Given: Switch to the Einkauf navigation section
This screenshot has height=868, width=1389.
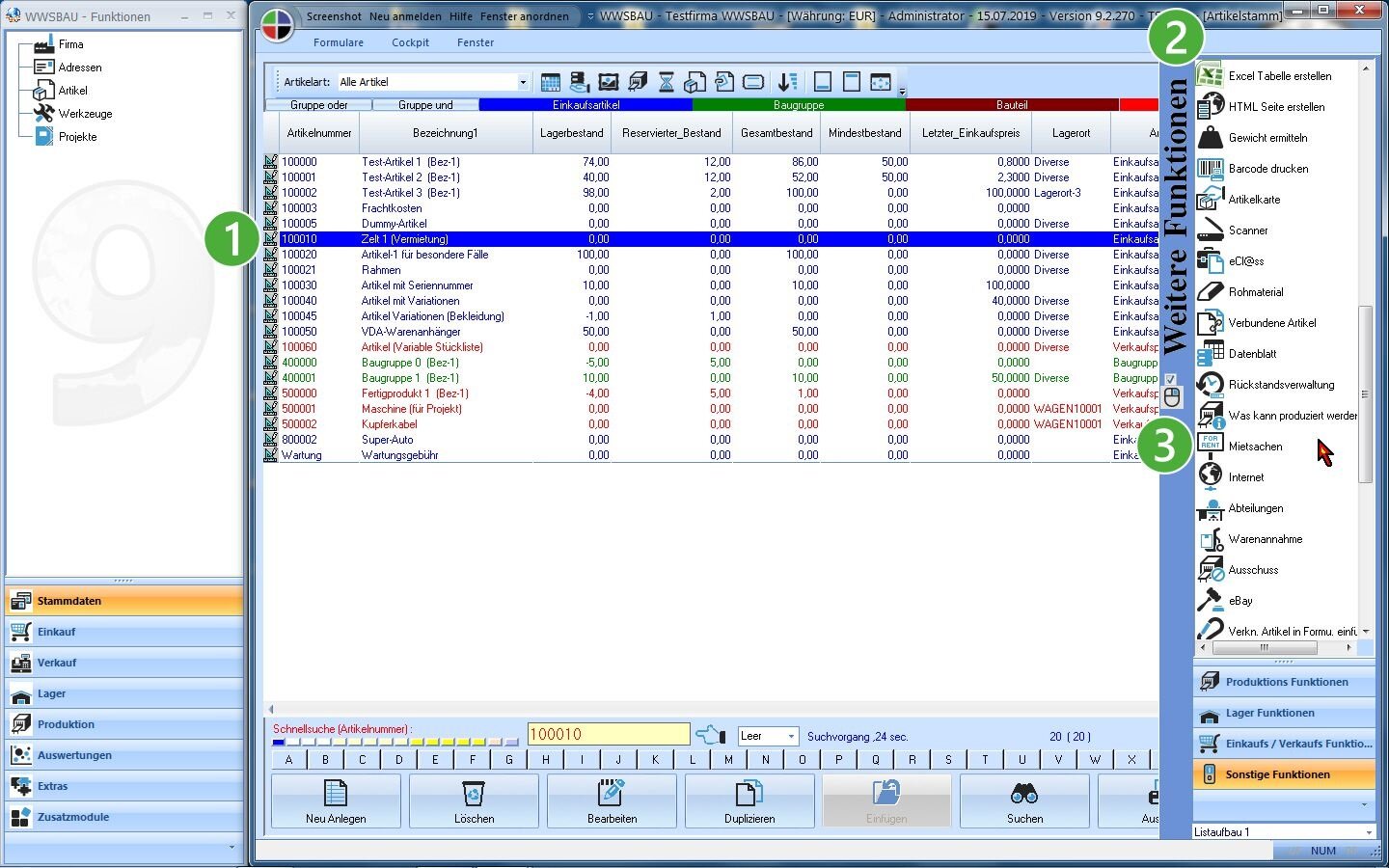Looking at the screenshot, I should (124, 632).
